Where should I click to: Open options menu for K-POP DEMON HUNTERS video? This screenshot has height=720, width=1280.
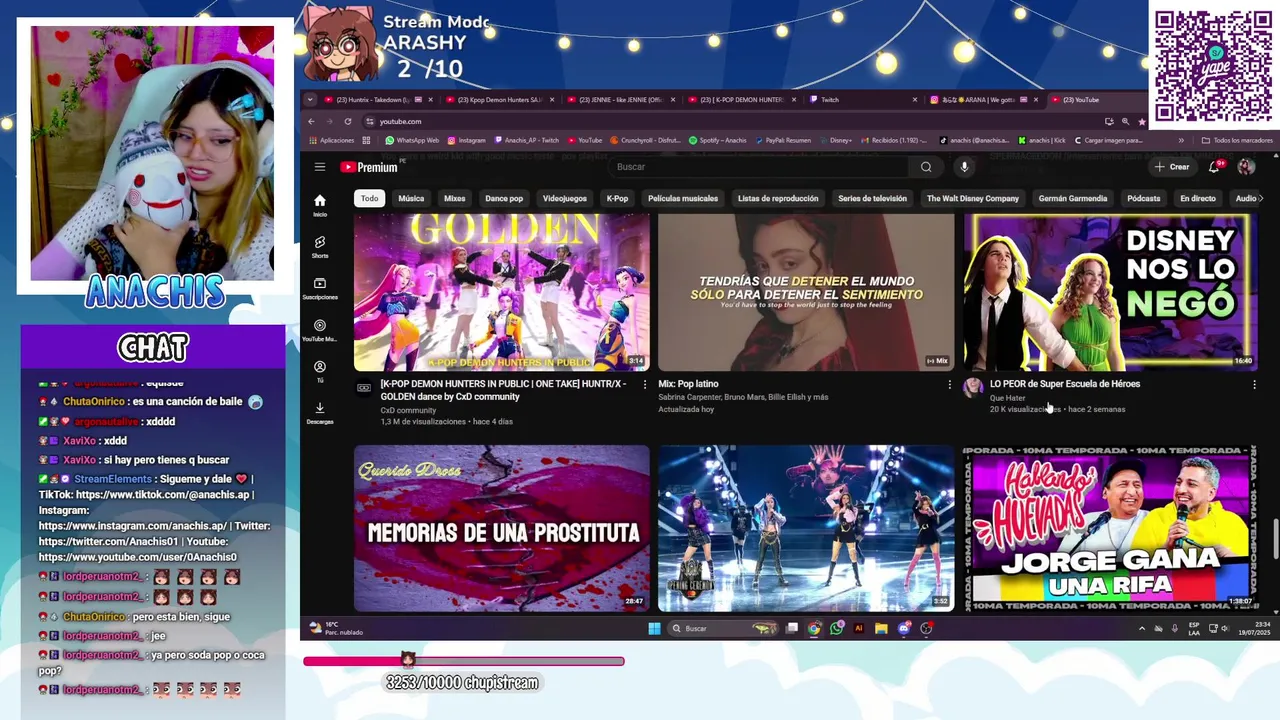(644, 384)
